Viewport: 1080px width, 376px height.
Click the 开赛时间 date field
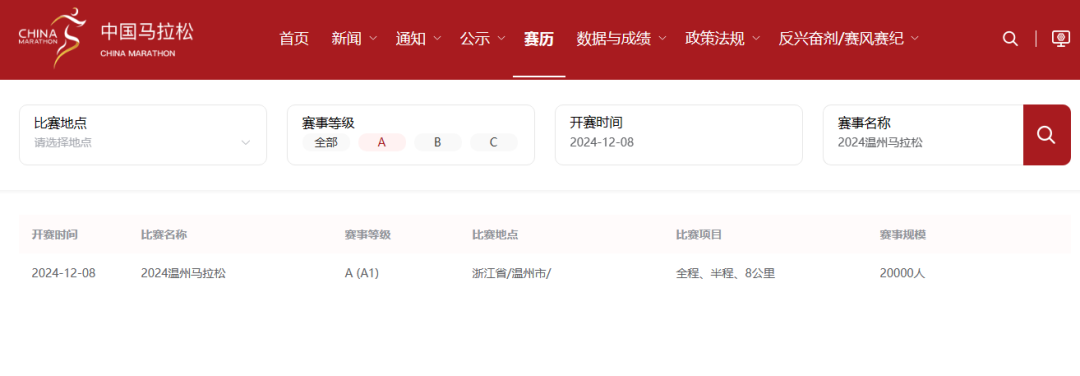pos(678,135)
